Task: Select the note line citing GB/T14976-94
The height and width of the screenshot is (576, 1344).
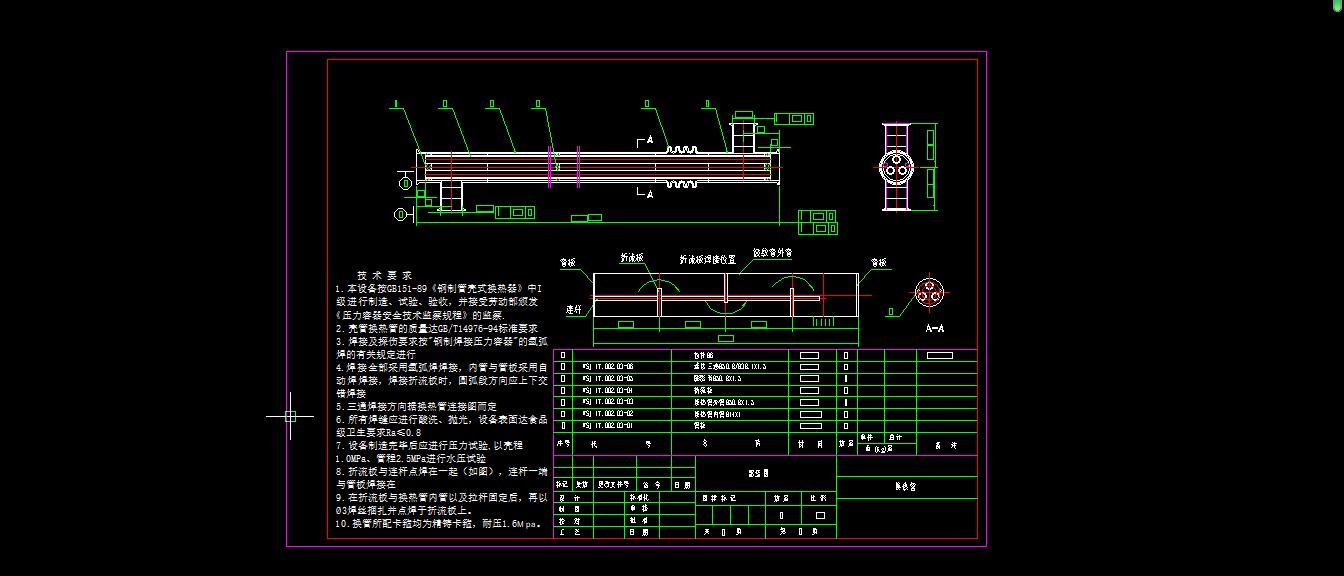Action: point(437,327)
